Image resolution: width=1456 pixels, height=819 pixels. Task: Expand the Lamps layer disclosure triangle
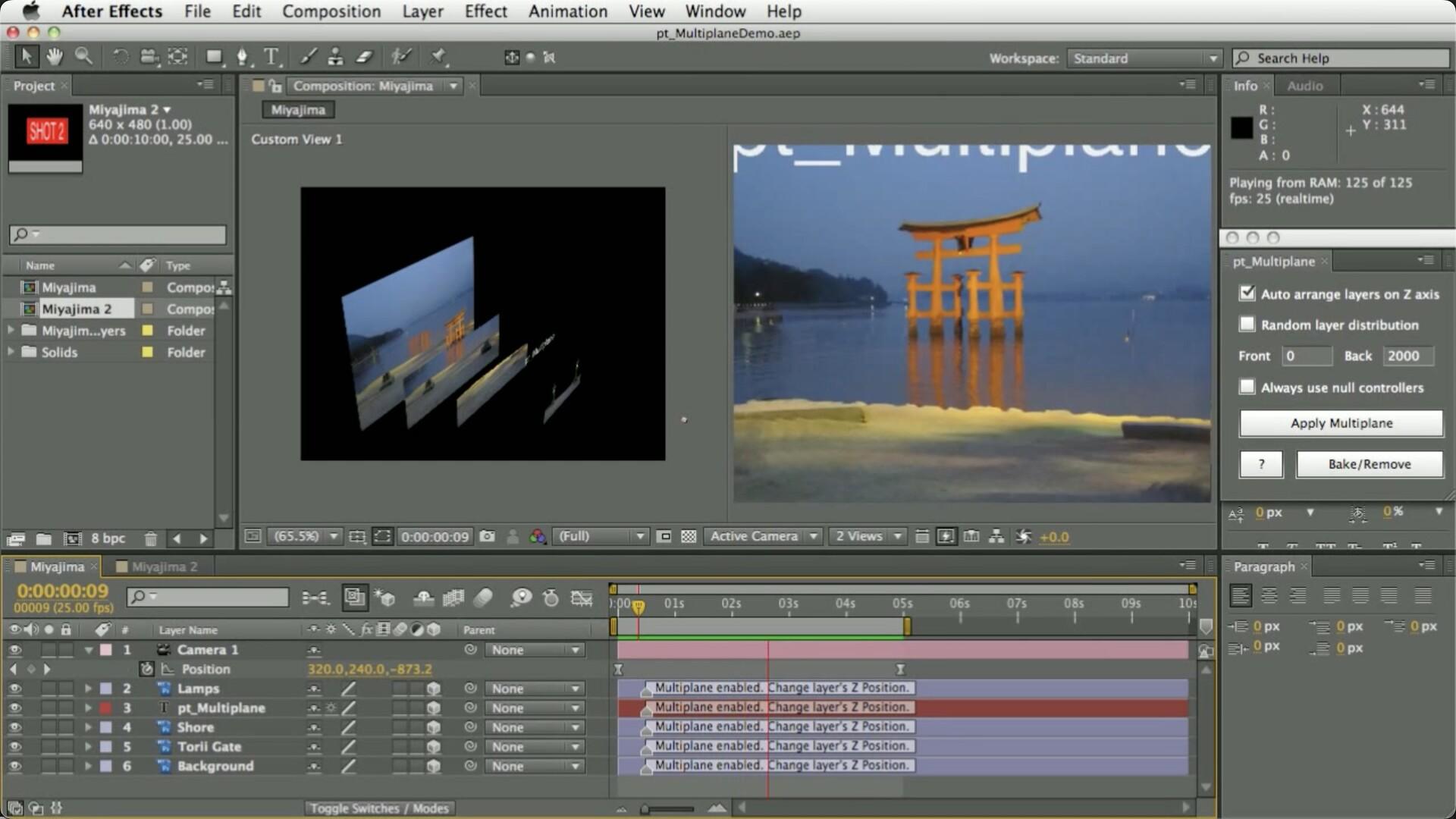pos(88,689)
